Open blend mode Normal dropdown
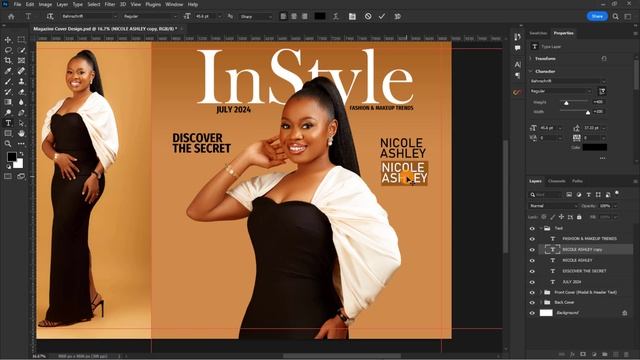 coord(553,206)
